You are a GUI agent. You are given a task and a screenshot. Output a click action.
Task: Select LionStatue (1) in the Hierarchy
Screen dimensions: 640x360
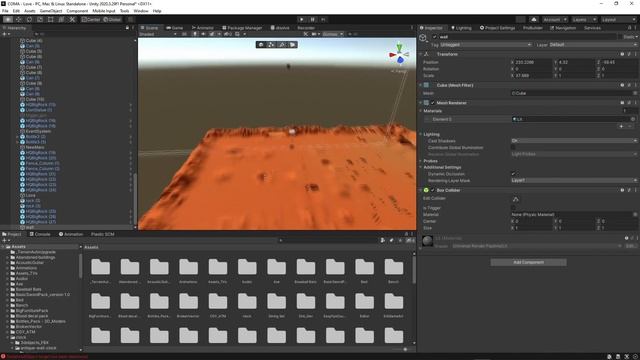tap(39, 110)
